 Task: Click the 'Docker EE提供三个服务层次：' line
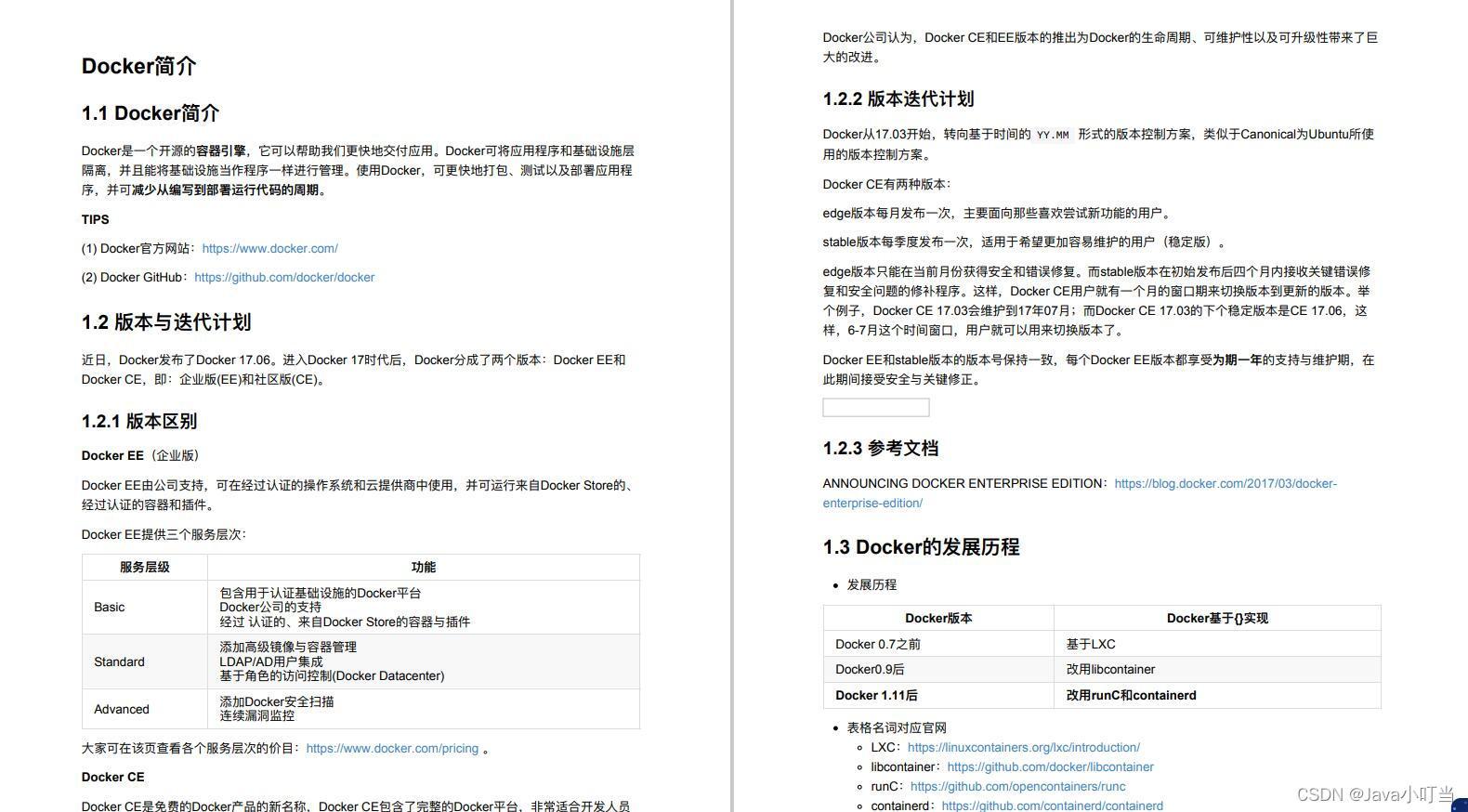tap(164, 534)
